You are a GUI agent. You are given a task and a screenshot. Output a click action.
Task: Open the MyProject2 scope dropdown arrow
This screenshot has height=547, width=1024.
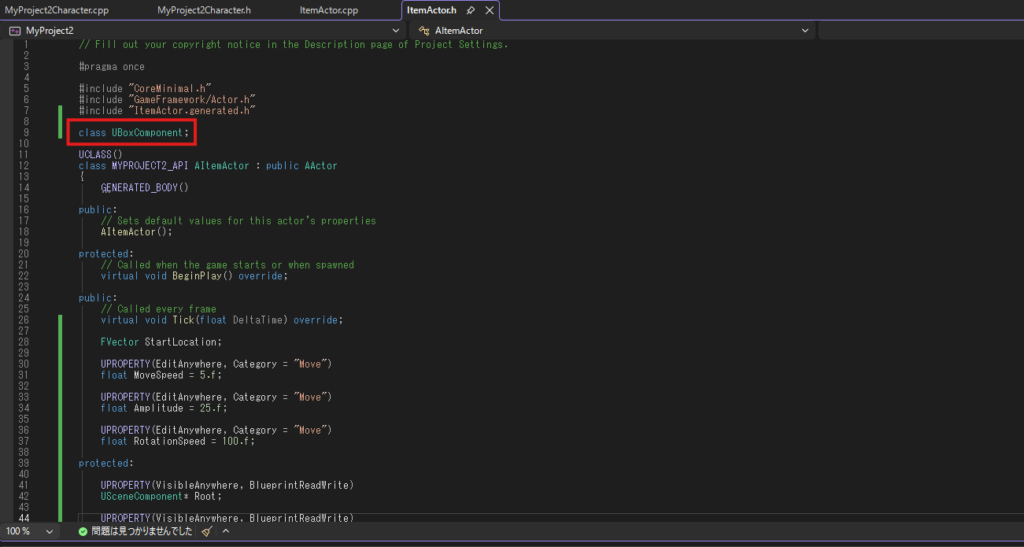pos(396,31)
